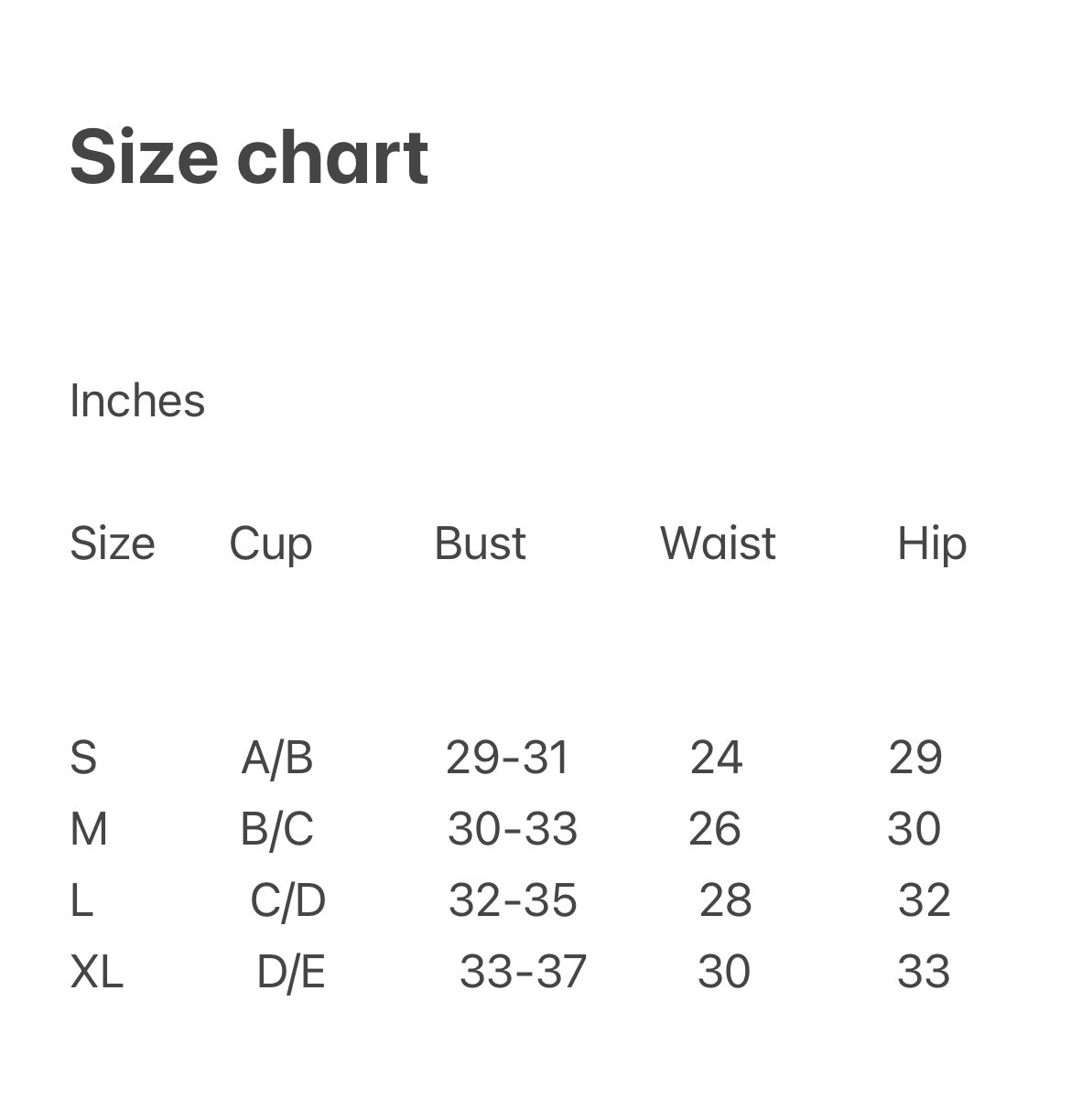This screenshot has width=1071, height=1120.
Task: Select the B/C cup value
Action: pyautogui.click(x=277, y=829)
